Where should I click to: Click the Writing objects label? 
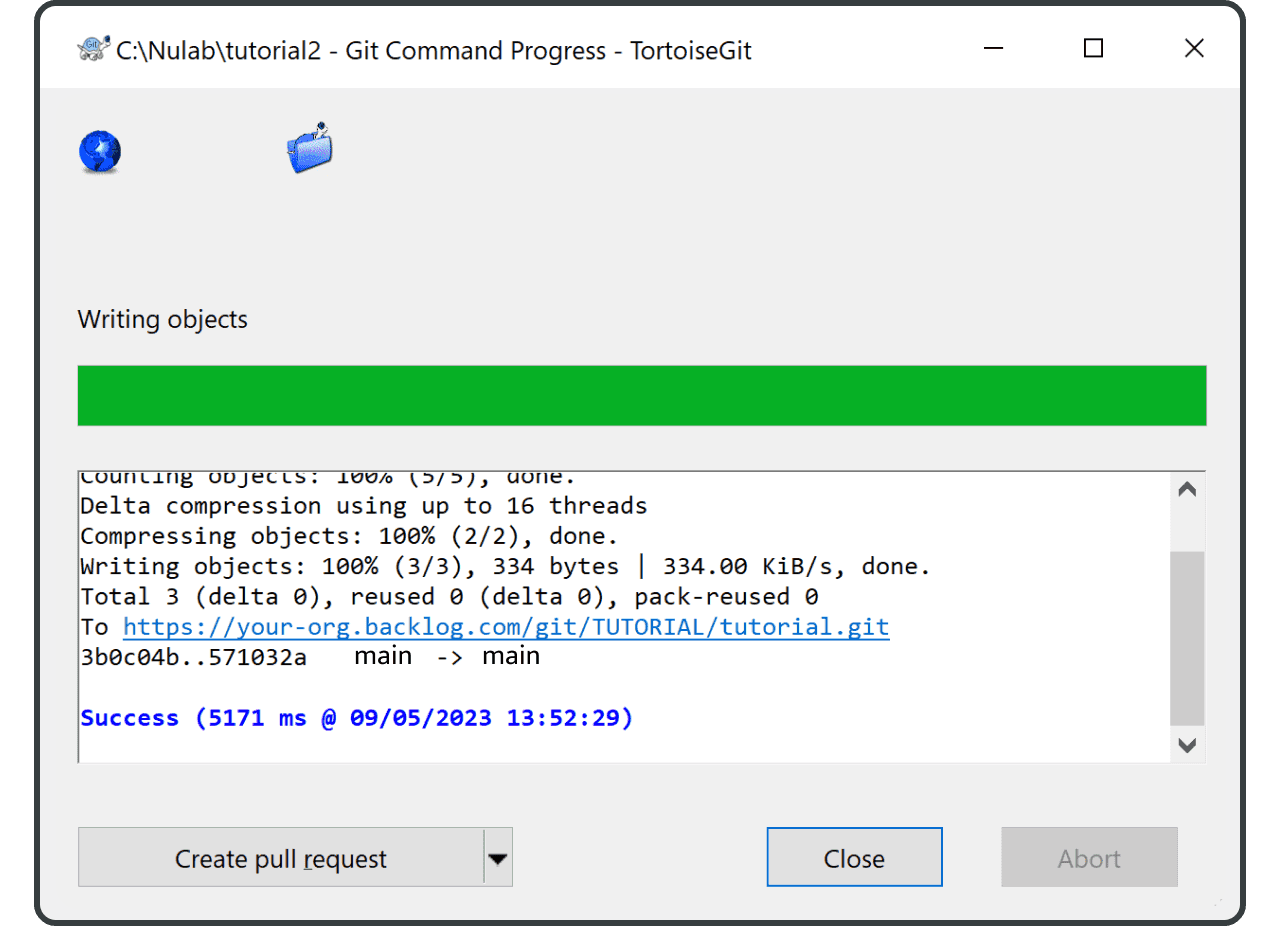[x=162, y=319]
